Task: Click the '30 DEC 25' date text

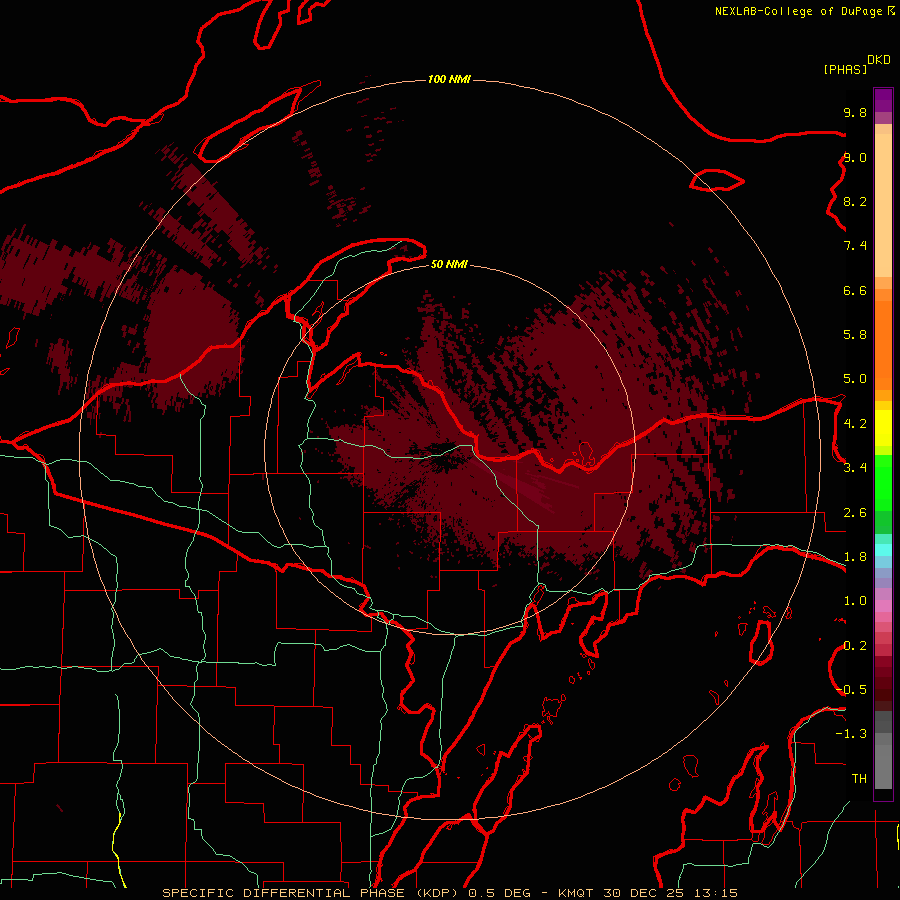Action: [x=641, y=893]
